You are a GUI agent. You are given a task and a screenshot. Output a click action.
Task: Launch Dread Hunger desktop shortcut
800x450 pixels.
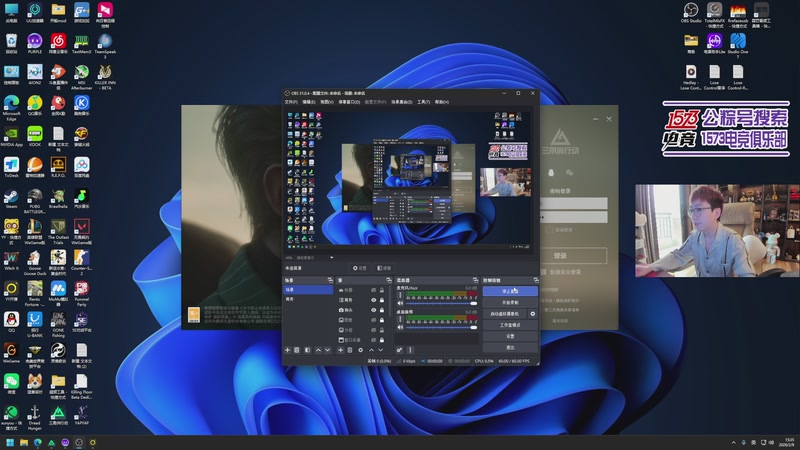(35, 417)
